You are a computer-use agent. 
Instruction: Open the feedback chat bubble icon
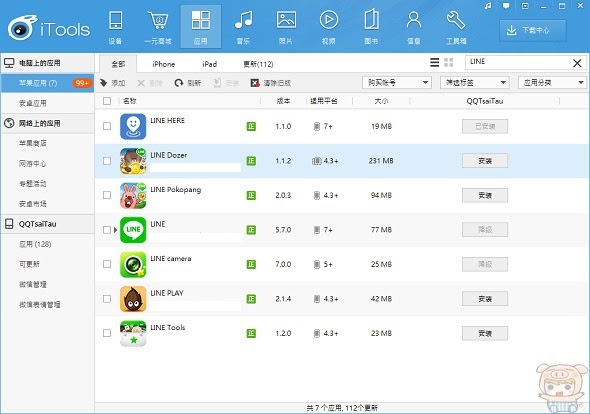point(506,6)
